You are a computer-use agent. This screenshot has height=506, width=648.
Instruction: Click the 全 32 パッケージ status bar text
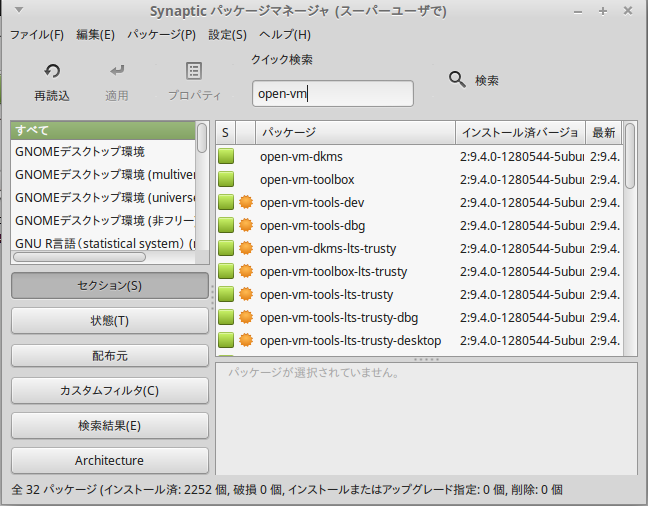click(x=287, y=490)
